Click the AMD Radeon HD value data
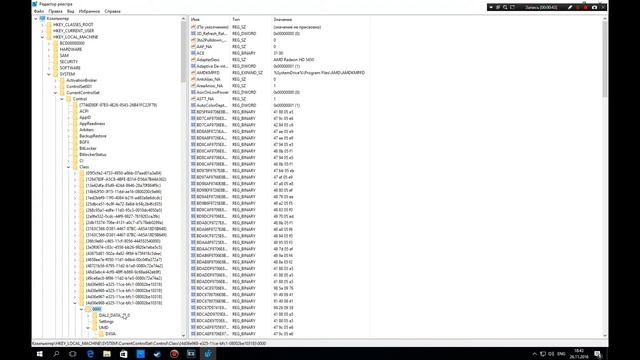 [293, 60]
